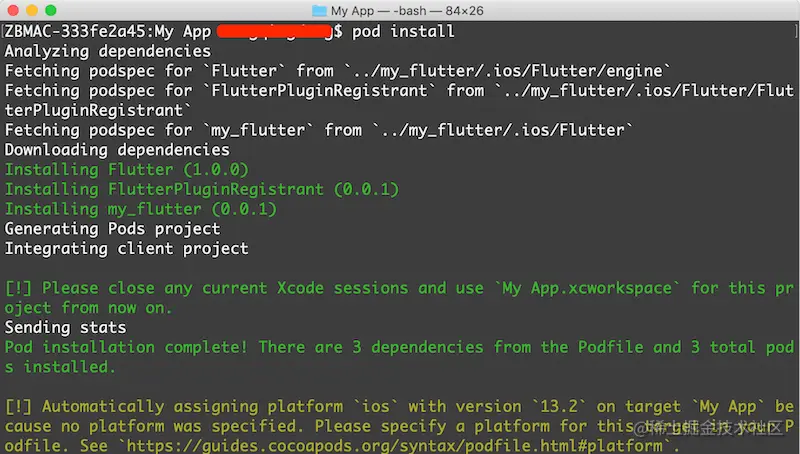The height and width of the screenshot is (454, 800).
Task: Click the 'Fetching podspec for `Flutter`' line
Action: [x=337, y=71]
